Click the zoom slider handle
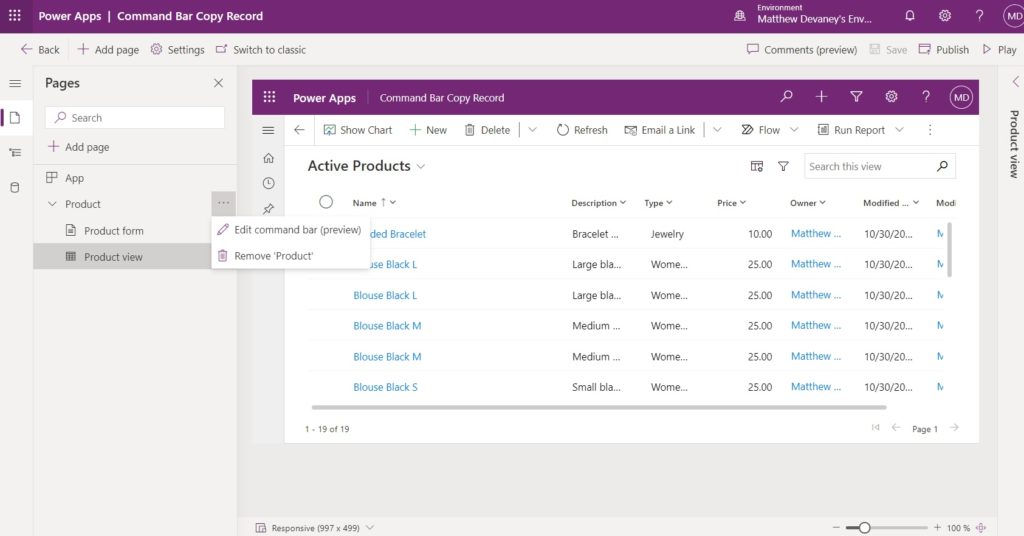1024x536 pixels. click(x=865, y=528)
